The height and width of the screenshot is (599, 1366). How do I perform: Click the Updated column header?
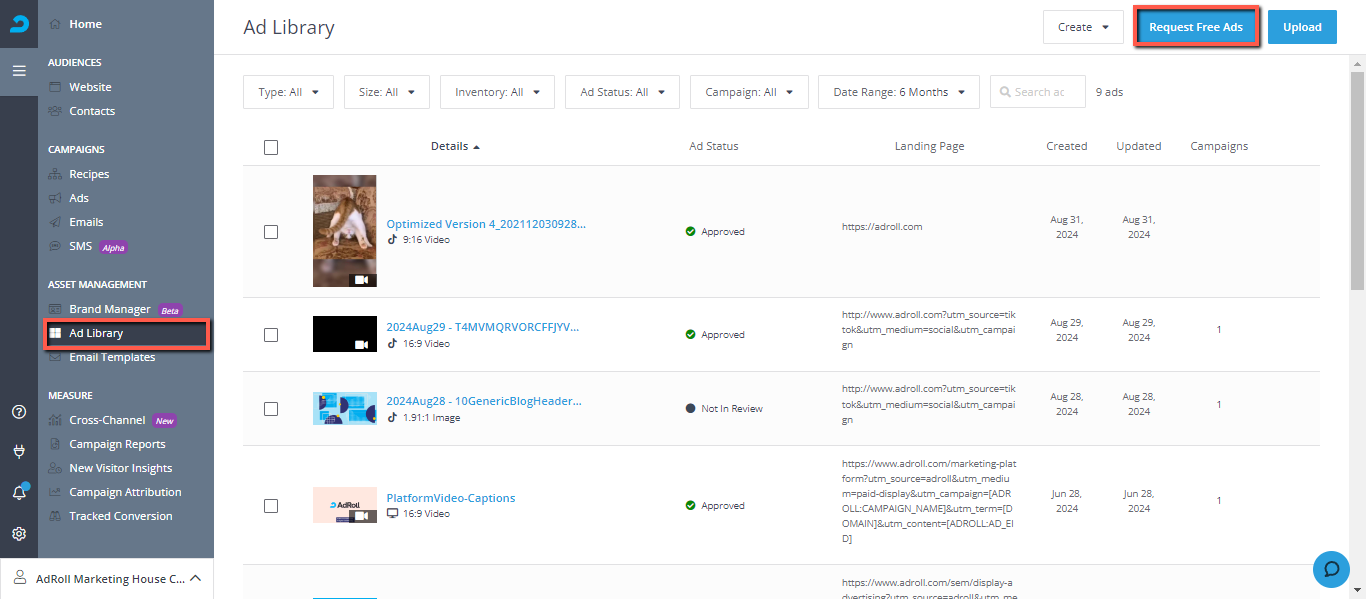pos(1139,146)
